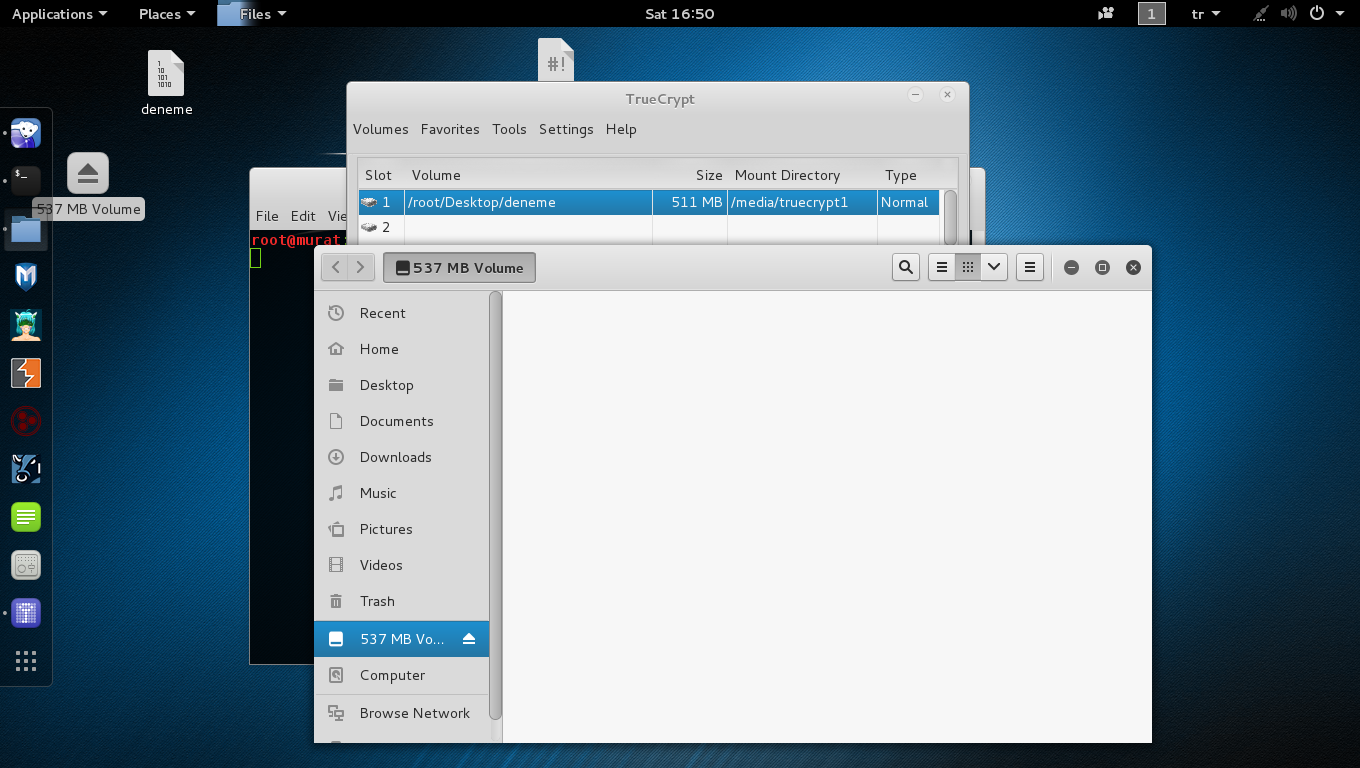Open the TrueCrypt Tools menu
The width and height of the screenshot is (1360, 768).
point(509,129)
